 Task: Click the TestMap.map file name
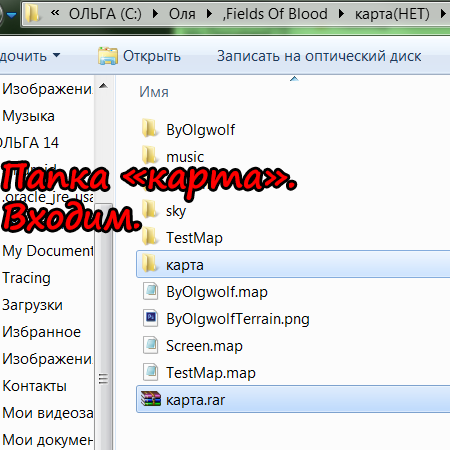(211, 373)
